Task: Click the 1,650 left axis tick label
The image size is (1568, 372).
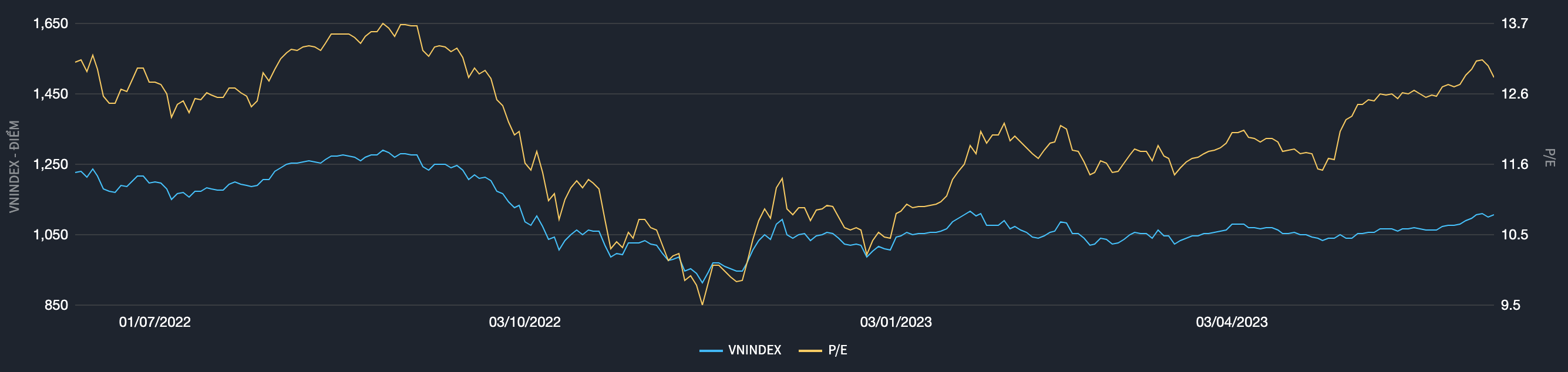Action: click(x=51, y=23)
